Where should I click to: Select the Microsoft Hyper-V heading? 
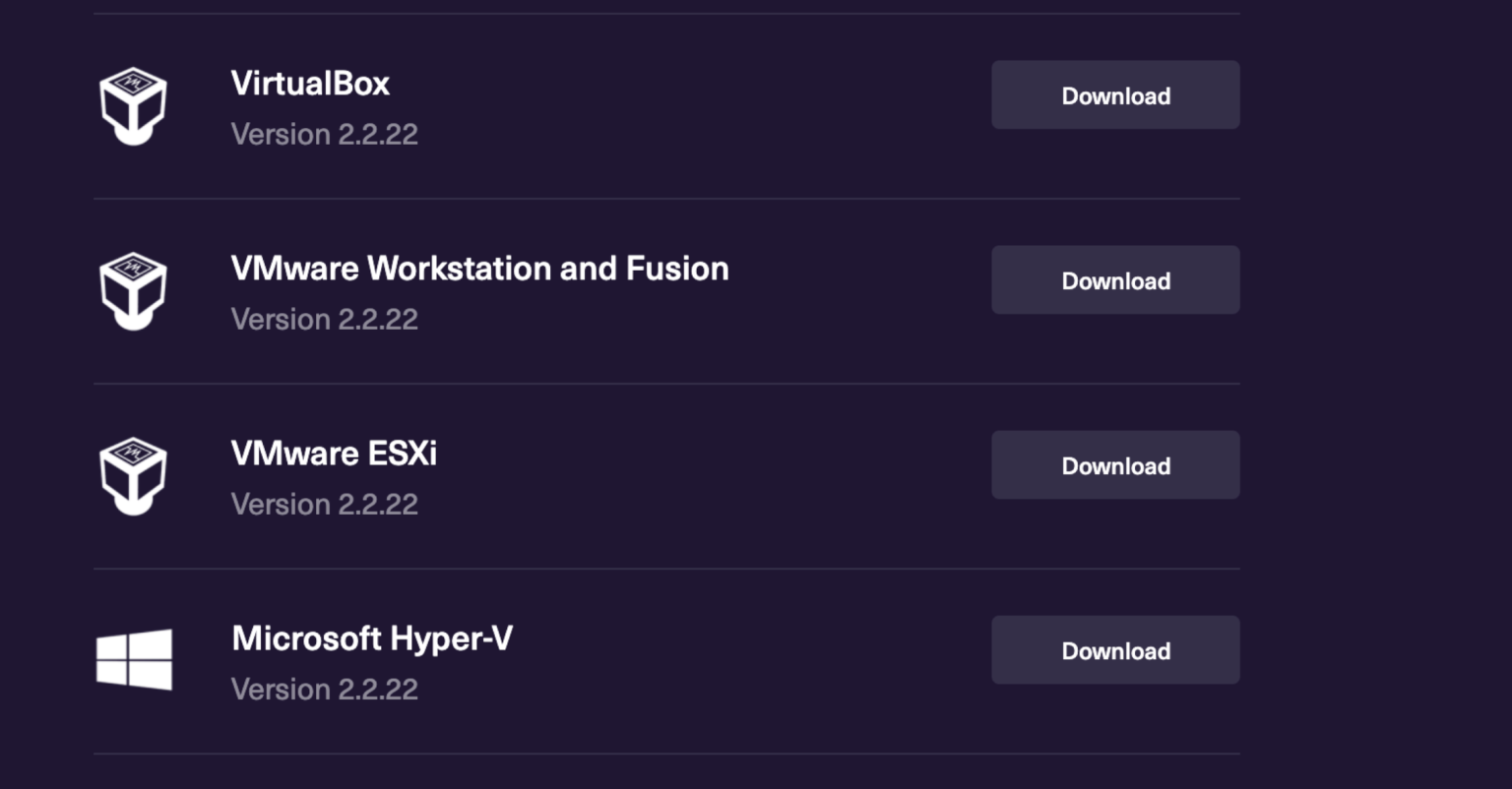click(371, 638)
